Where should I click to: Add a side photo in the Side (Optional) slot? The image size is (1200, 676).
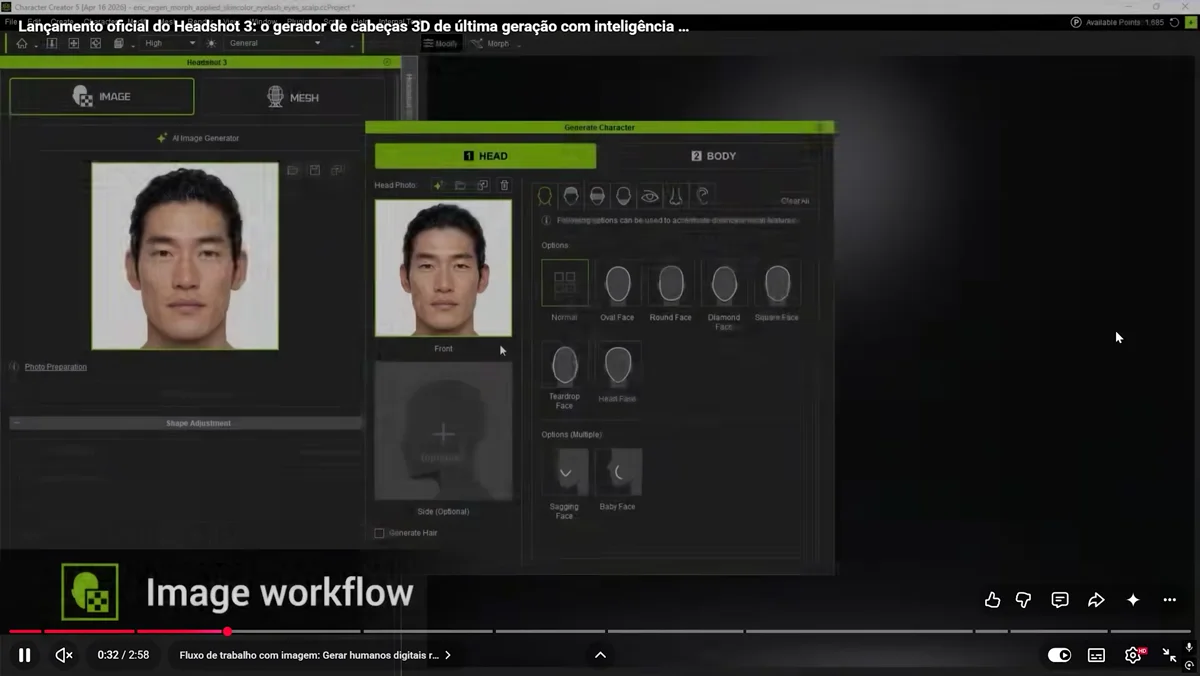click(x=443, y=432)
